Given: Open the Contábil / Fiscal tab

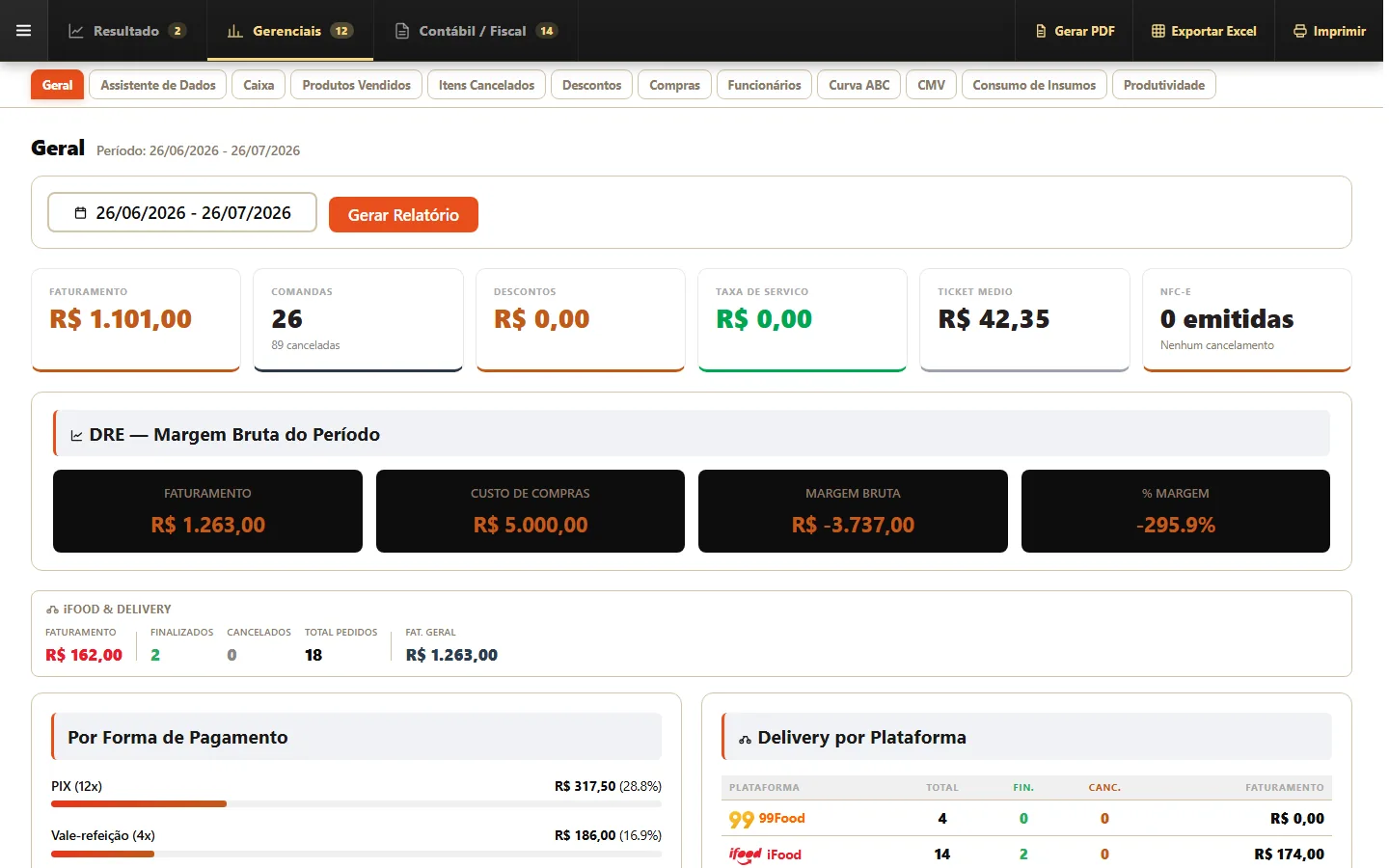Looking at the screenshot, I should [476, 31].
